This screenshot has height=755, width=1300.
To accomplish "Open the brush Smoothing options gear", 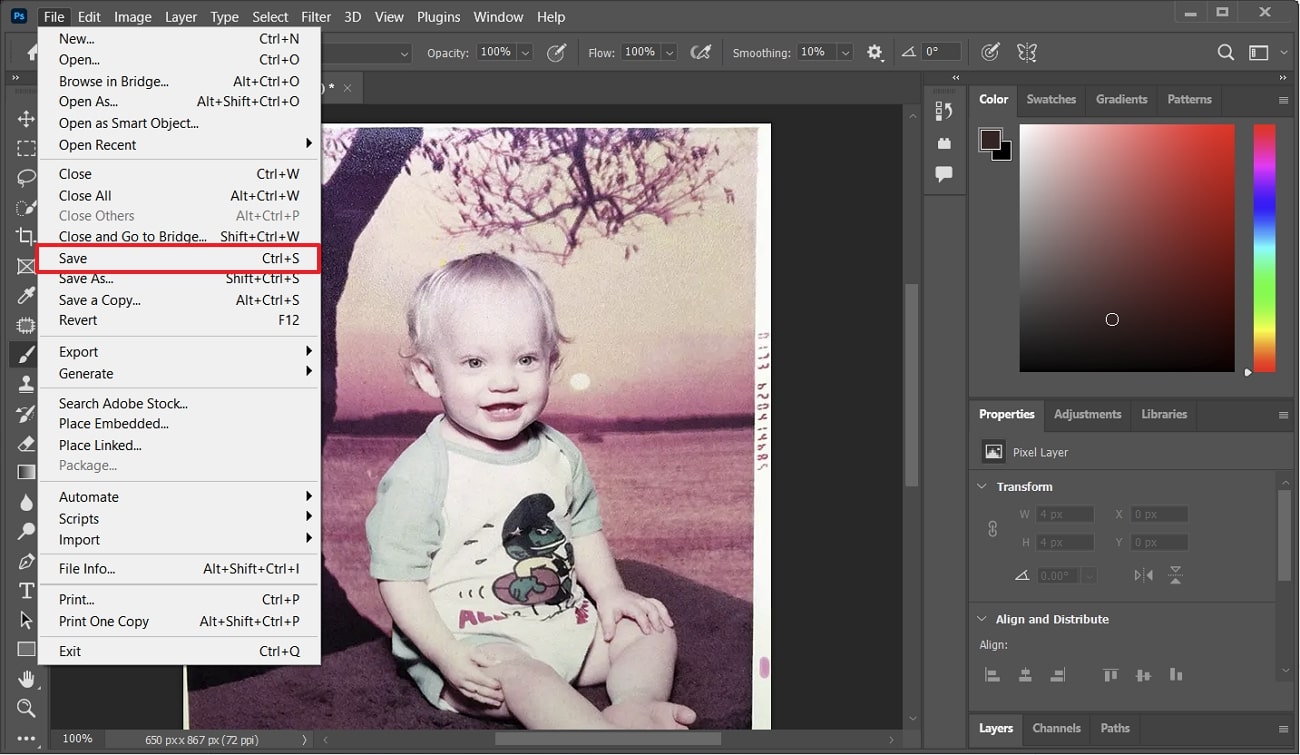I will point(875,53).
